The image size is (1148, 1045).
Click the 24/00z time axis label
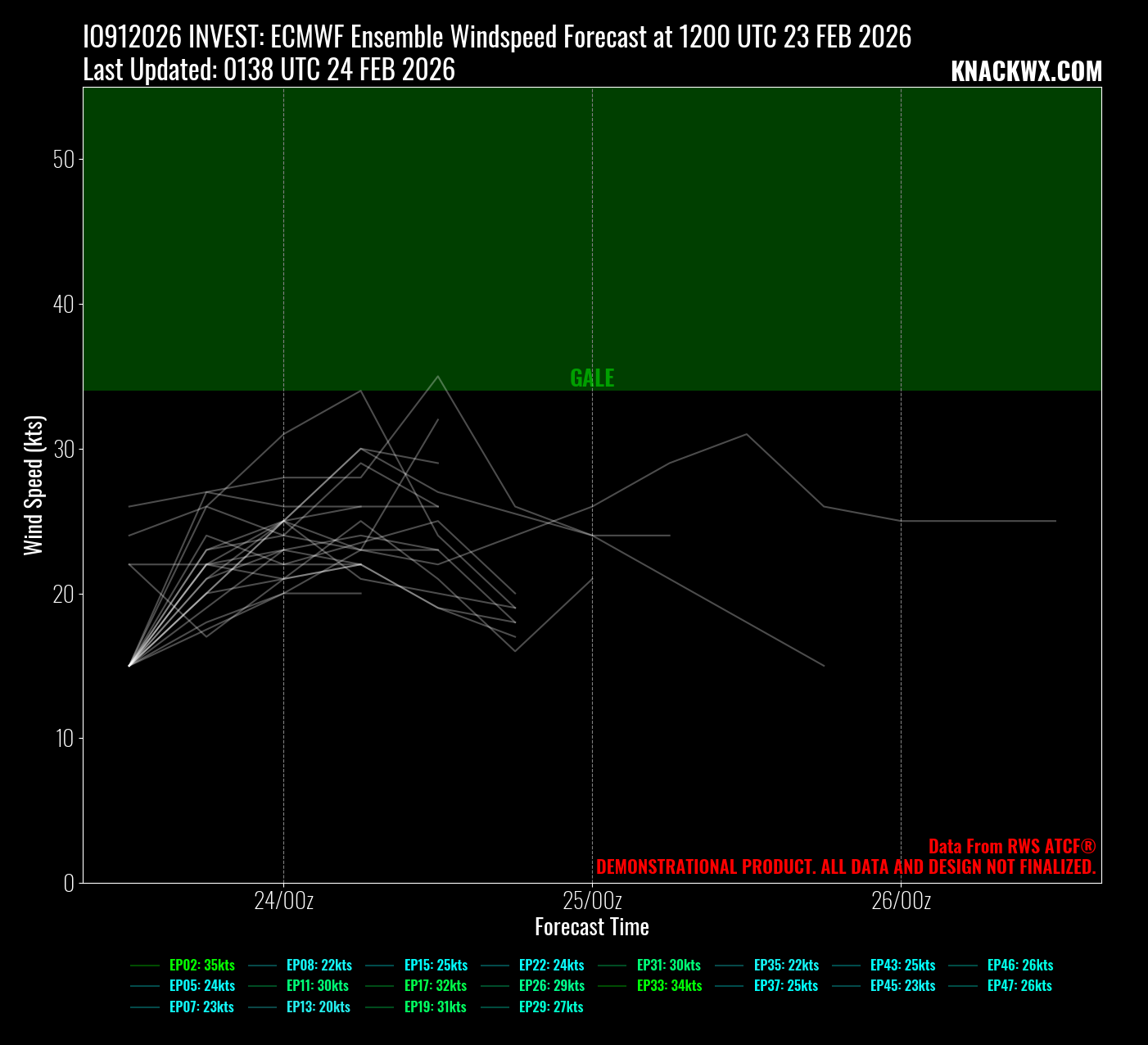(x=283, y=901)
